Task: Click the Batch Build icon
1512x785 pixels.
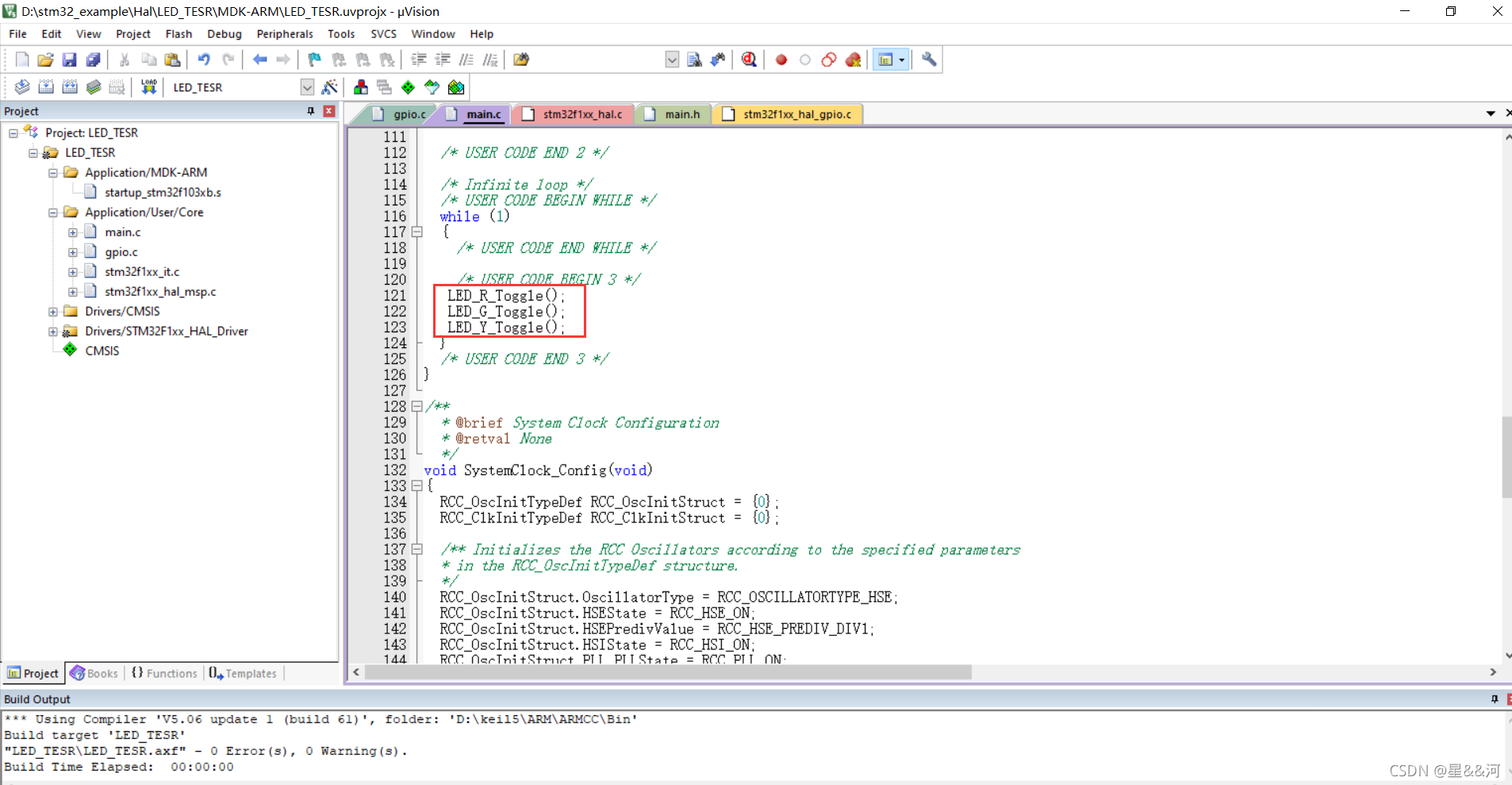Action: pos(94,87)
